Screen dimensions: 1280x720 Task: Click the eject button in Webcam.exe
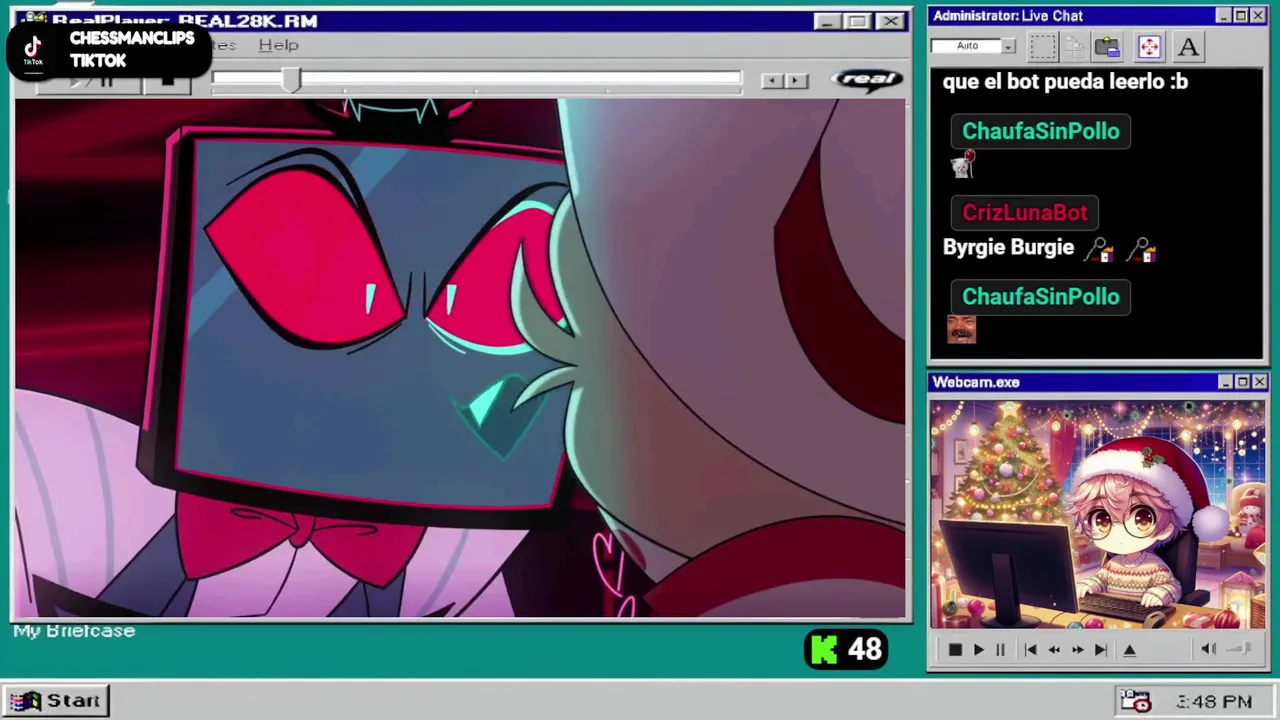[x=1130, y=650]
